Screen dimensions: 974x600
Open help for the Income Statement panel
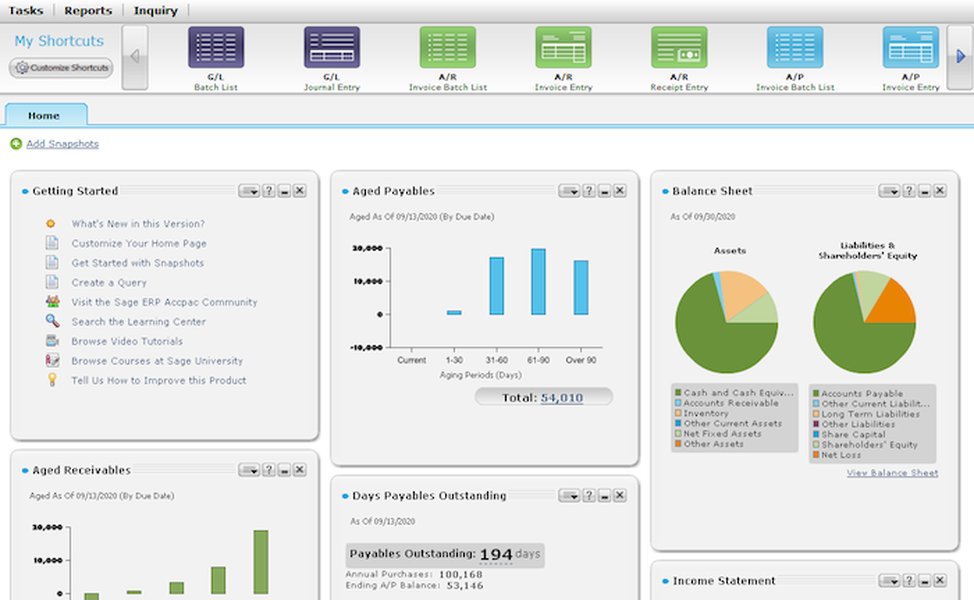(x=909, y=580)
